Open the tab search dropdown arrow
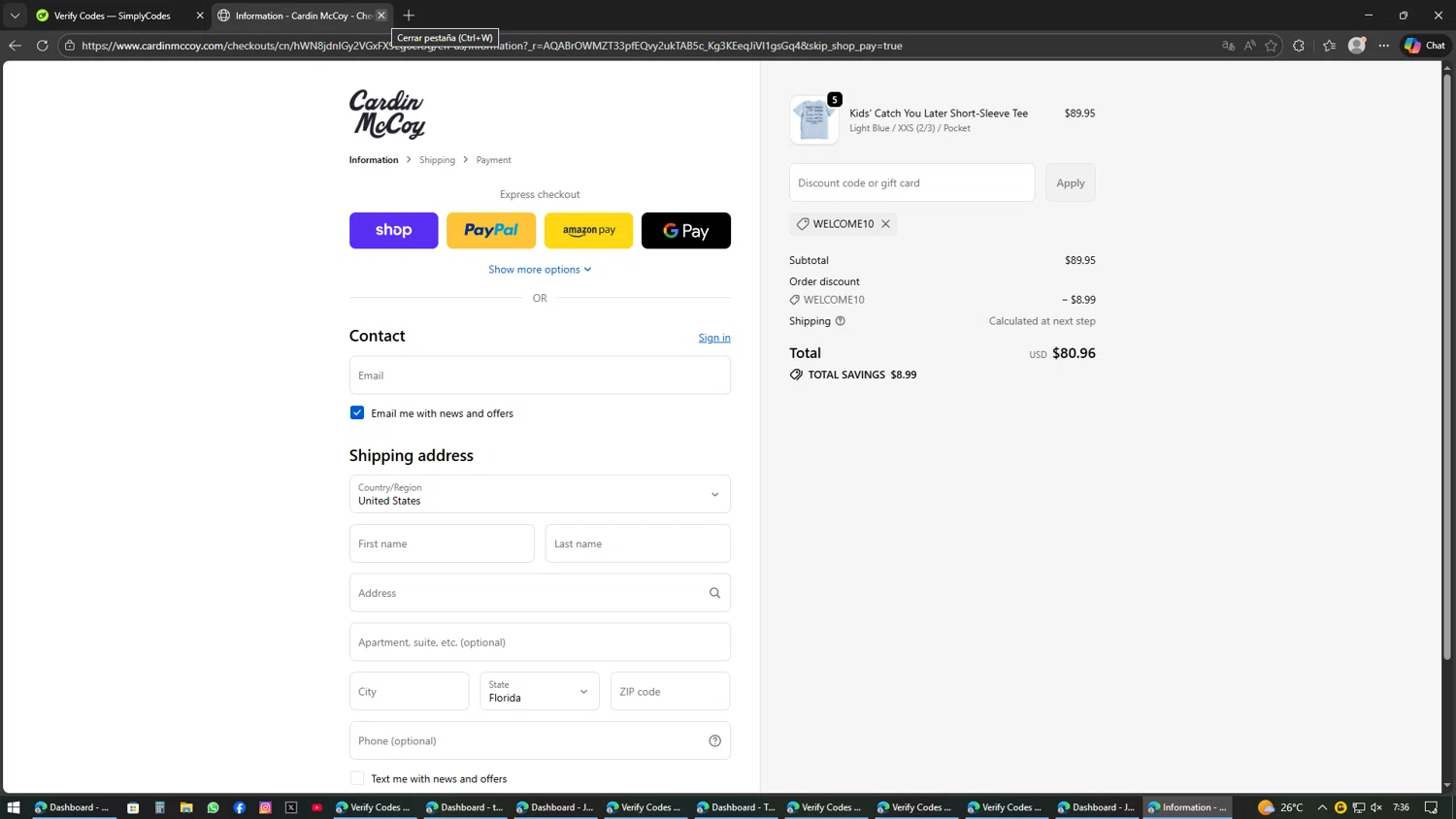The width and height of the screenshot is (1456, 819). pyautogui.click(x=15, y=16)
